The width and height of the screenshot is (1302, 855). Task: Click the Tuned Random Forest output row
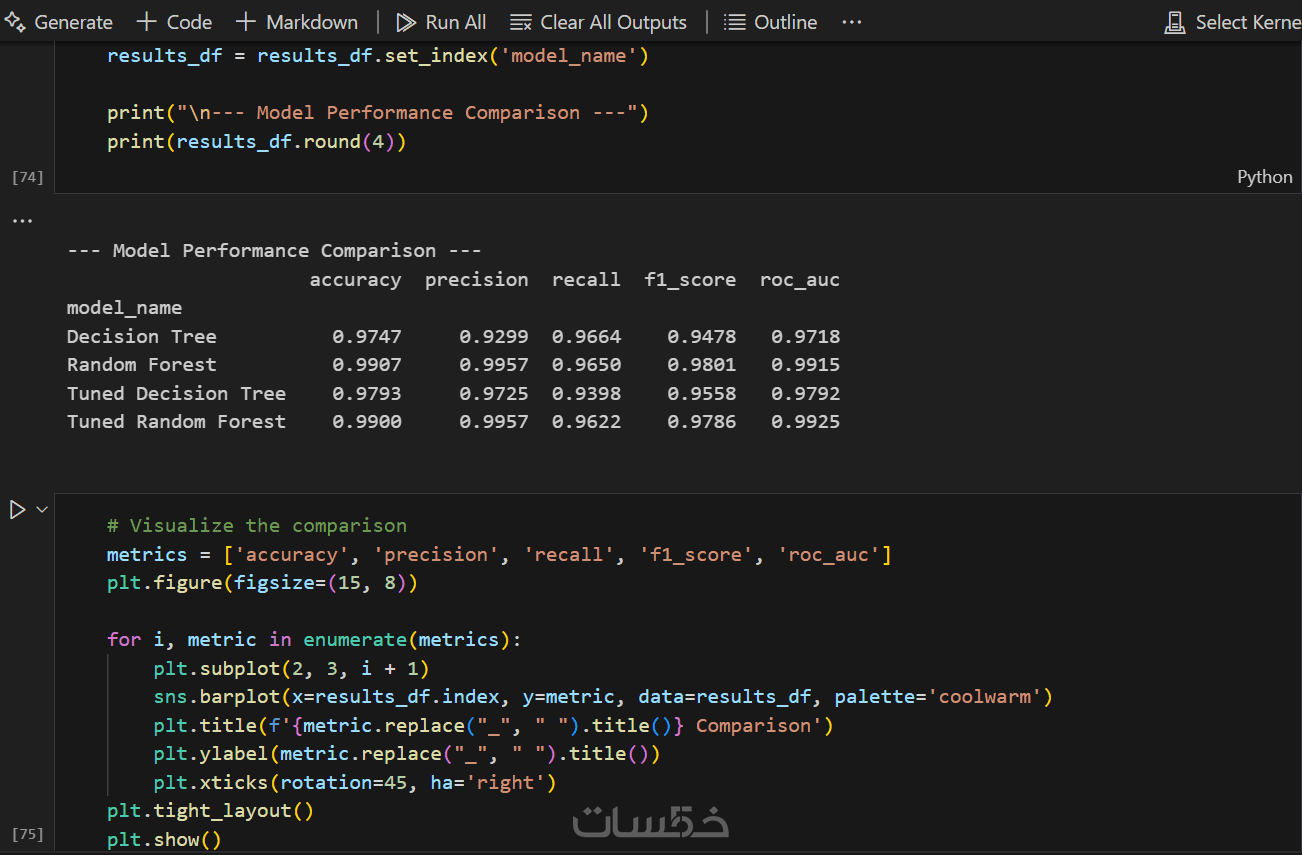click(x=176, y=422)
